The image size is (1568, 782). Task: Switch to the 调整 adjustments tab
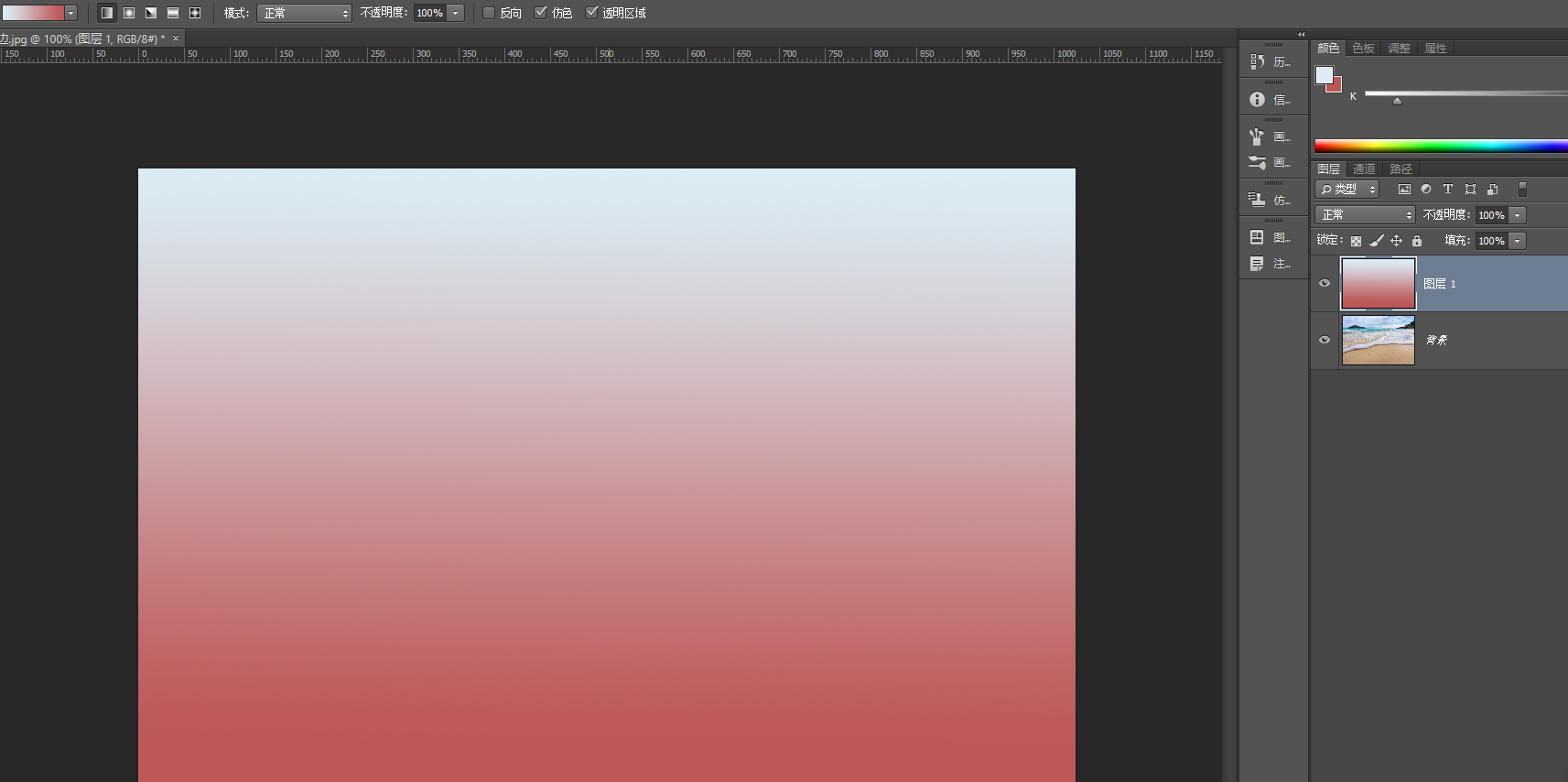coord(1400,49)
